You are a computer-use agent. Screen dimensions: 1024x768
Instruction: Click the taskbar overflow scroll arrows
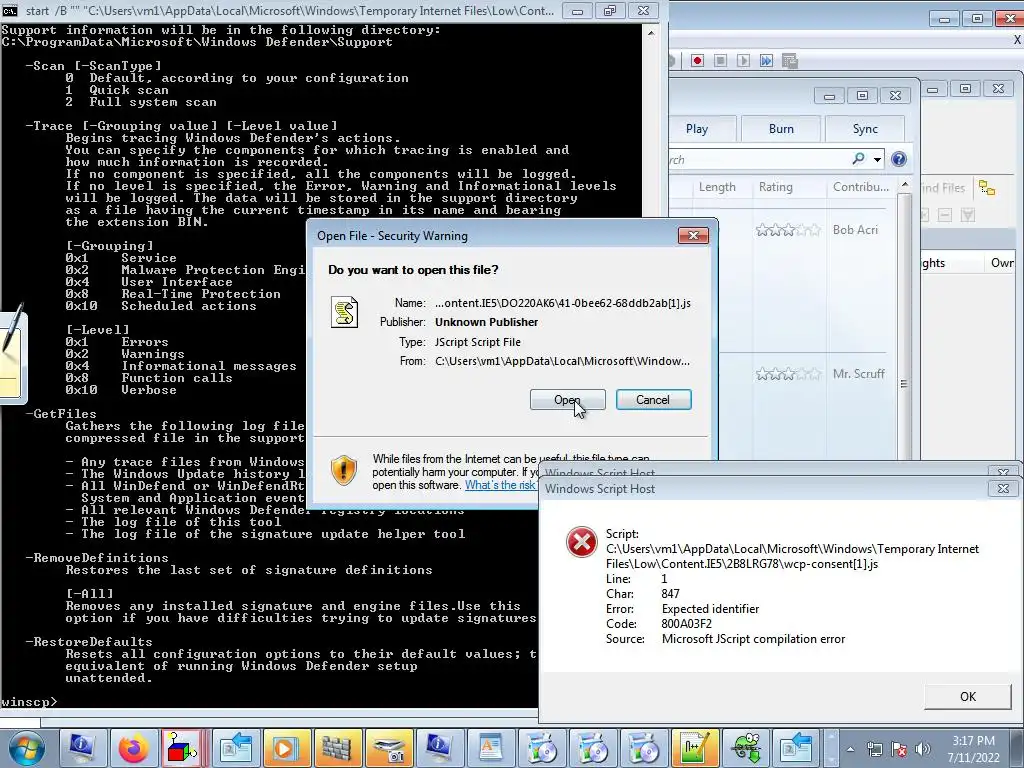[830, 748]
